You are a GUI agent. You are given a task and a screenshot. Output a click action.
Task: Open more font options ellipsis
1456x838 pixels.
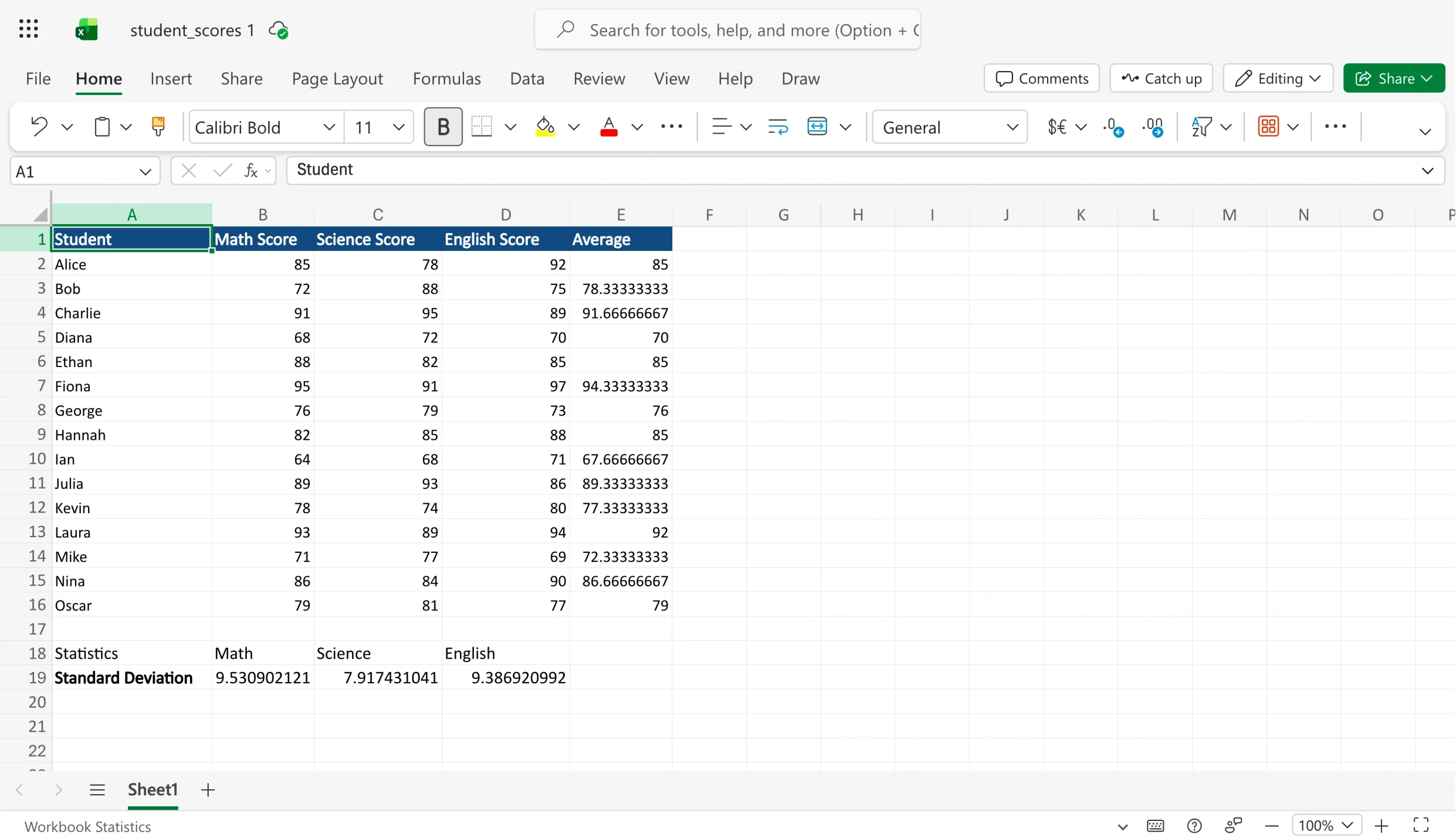(671, 126)
